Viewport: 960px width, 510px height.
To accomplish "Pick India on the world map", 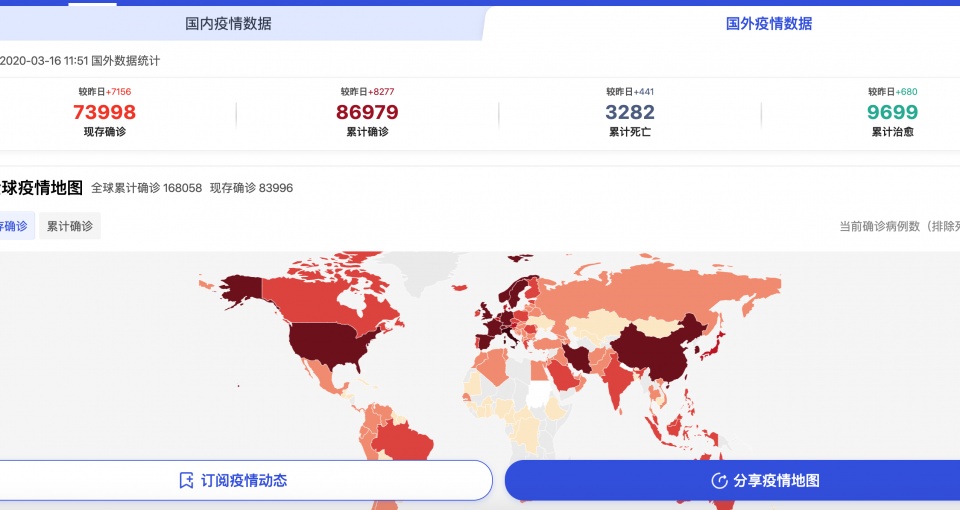I will pos(620,381).
